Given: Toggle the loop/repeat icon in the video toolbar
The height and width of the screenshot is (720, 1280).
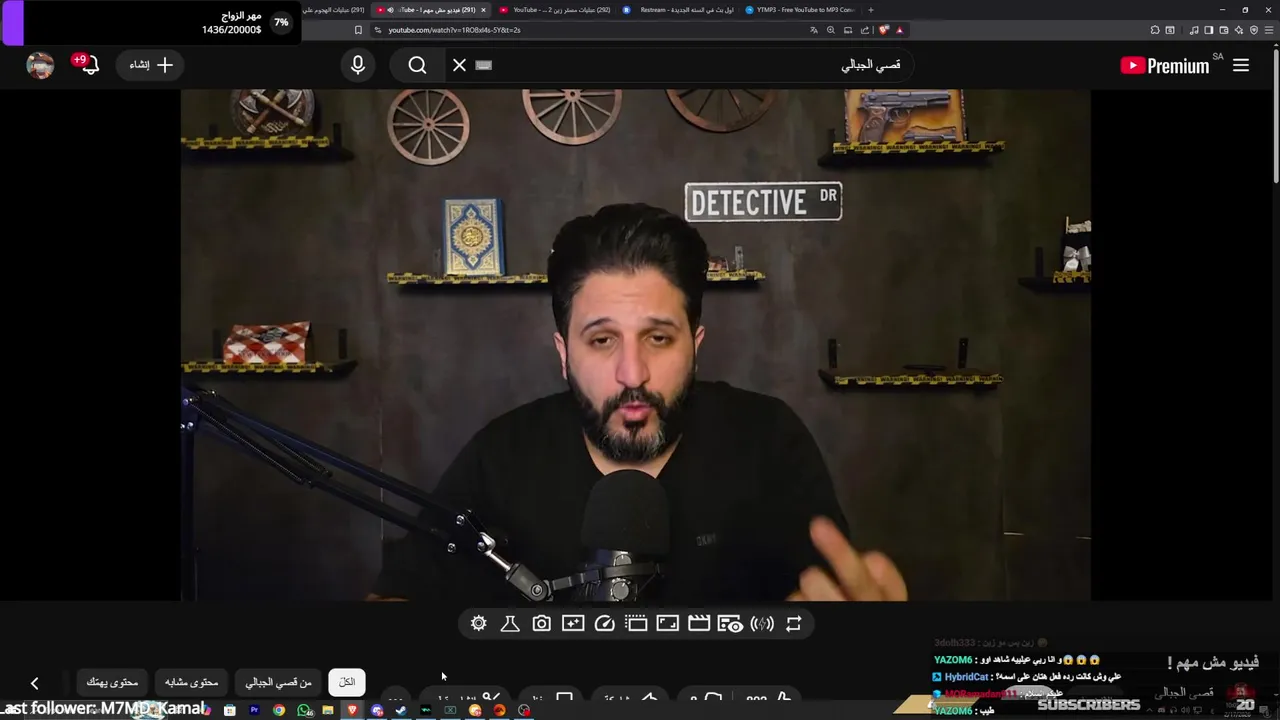Looking at the screenshot, I should (x=793, y=623).
